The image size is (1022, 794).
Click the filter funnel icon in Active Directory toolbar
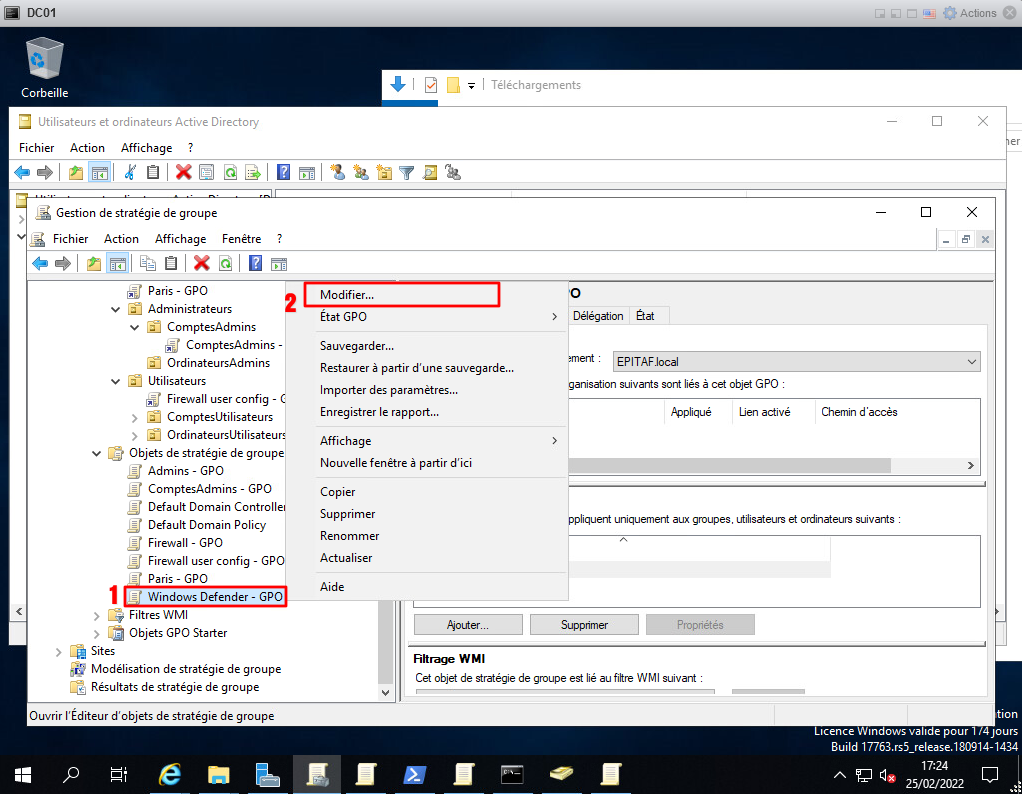[x=407, y=172]
